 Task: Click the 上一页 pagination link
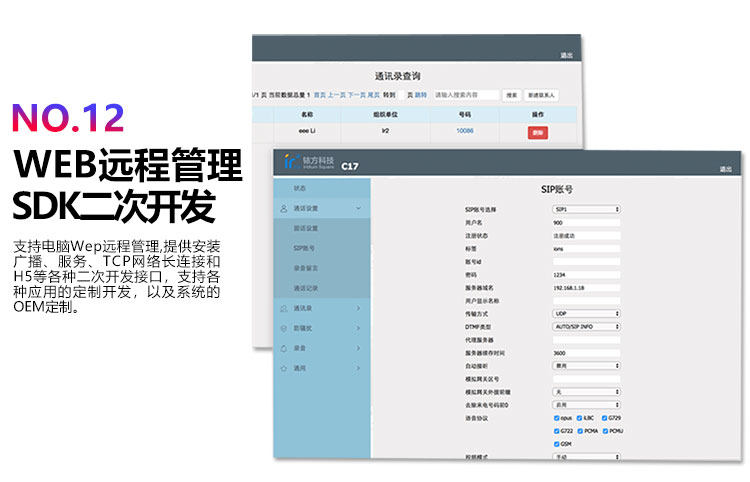click(337, 95)
